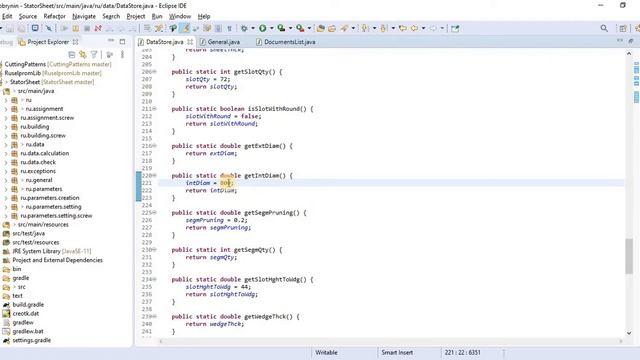
Task: Open the Refactor menu
Action: tap(54, 16)
